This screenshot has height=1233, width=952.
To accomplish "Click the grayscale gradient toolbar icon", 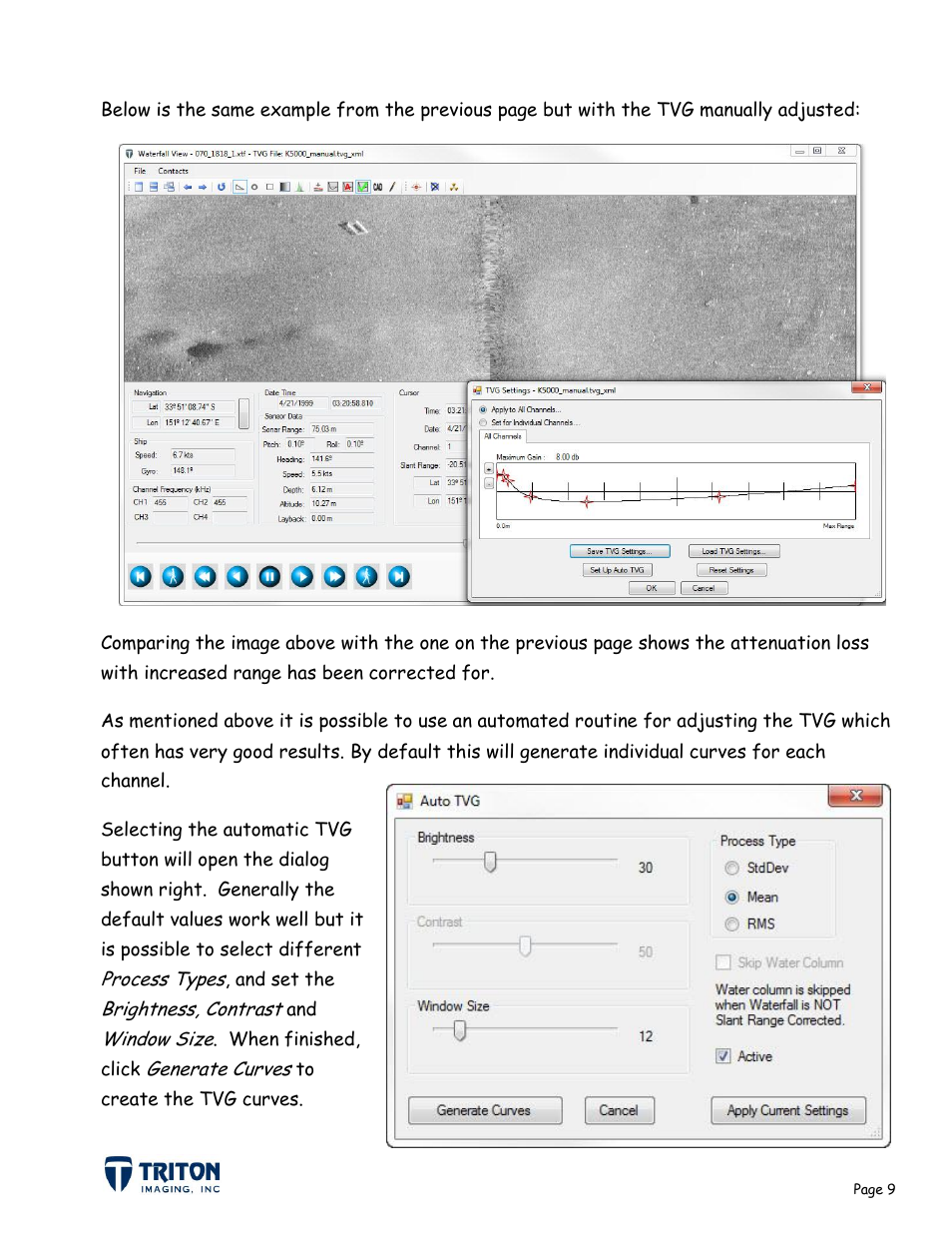I will click(x=284, y=187).
